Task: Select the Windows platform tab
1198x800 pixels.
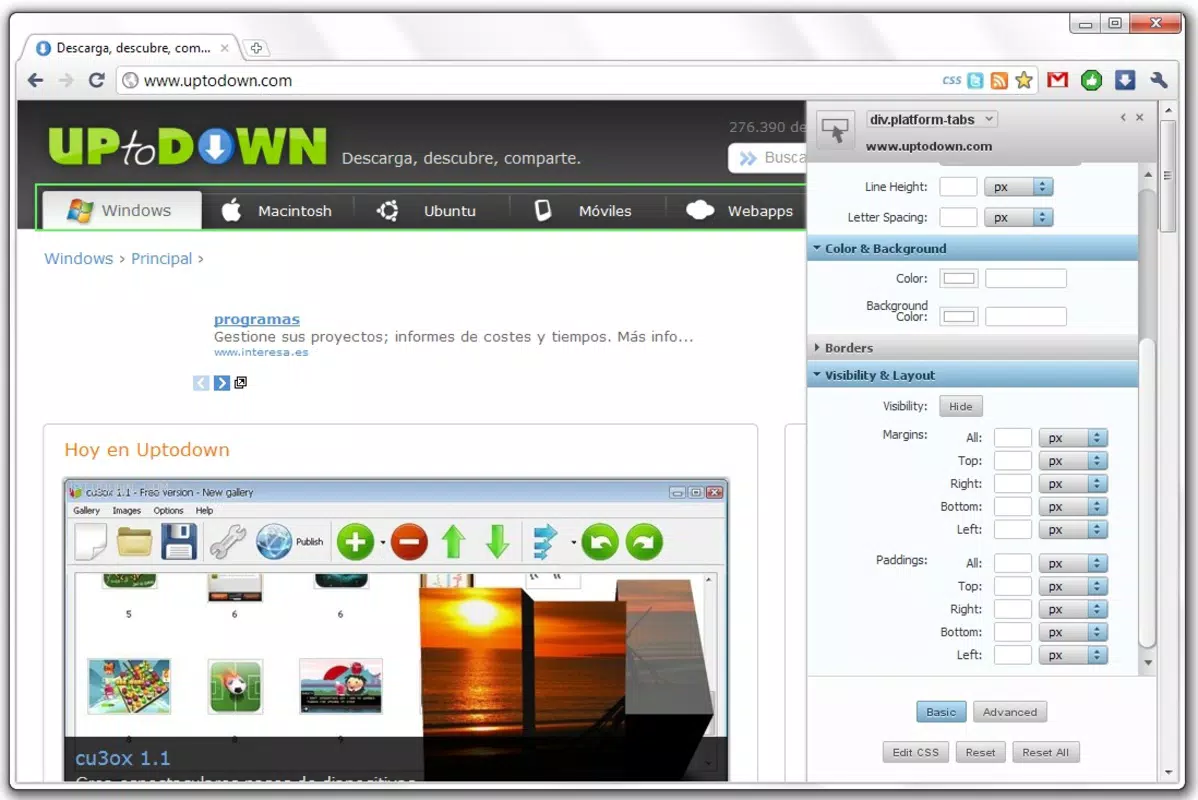Action: point(121,210)
